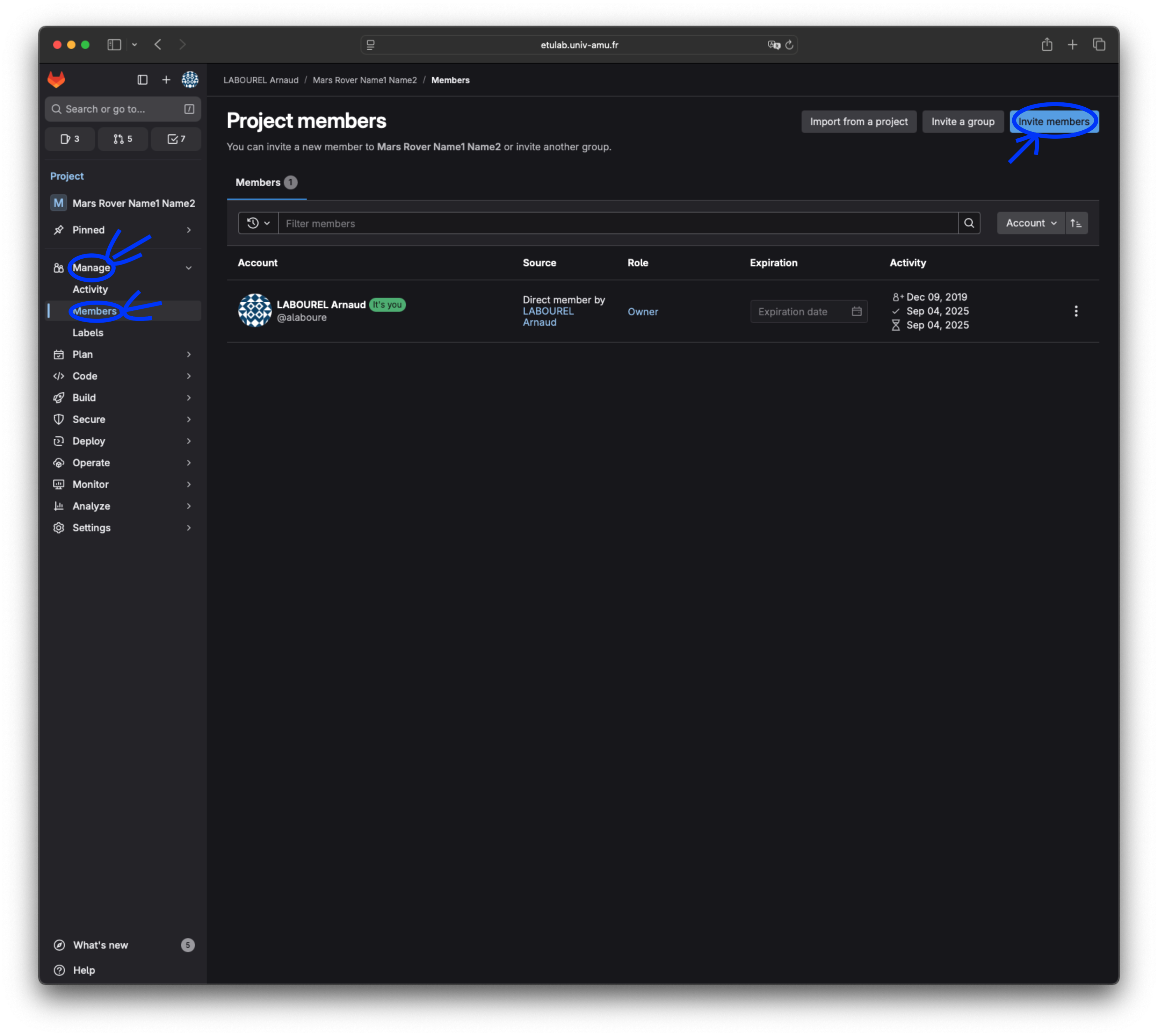Viewport: 1158px width, 1036px height.
Task: Toggle the GitLab sidebar collapse icon
Action: [x=142, y=80]
